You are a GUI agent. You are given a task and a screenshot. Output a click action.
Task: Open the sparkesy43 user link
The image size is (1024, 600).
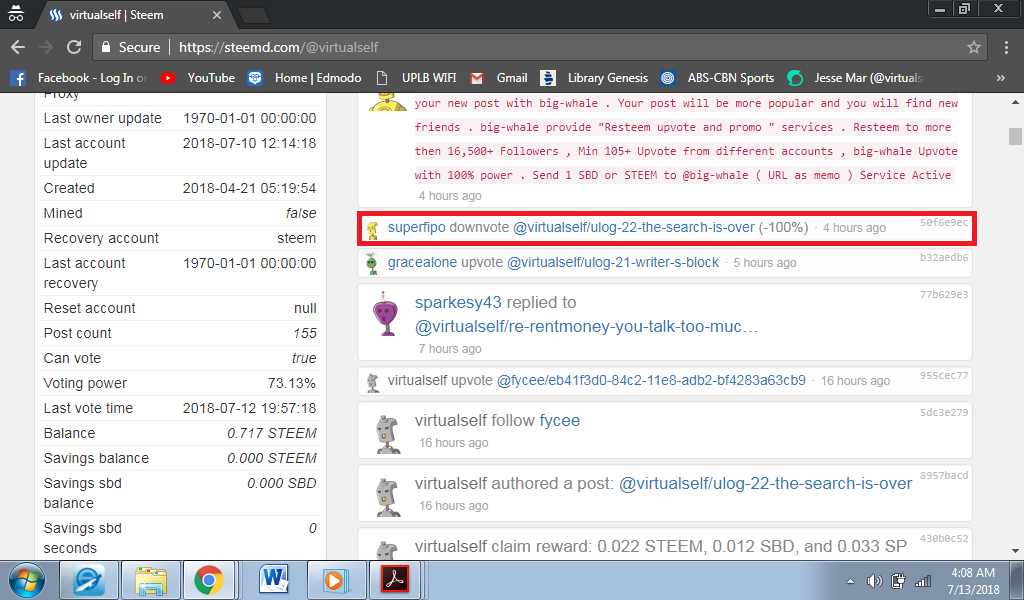[x=458, y=302]
